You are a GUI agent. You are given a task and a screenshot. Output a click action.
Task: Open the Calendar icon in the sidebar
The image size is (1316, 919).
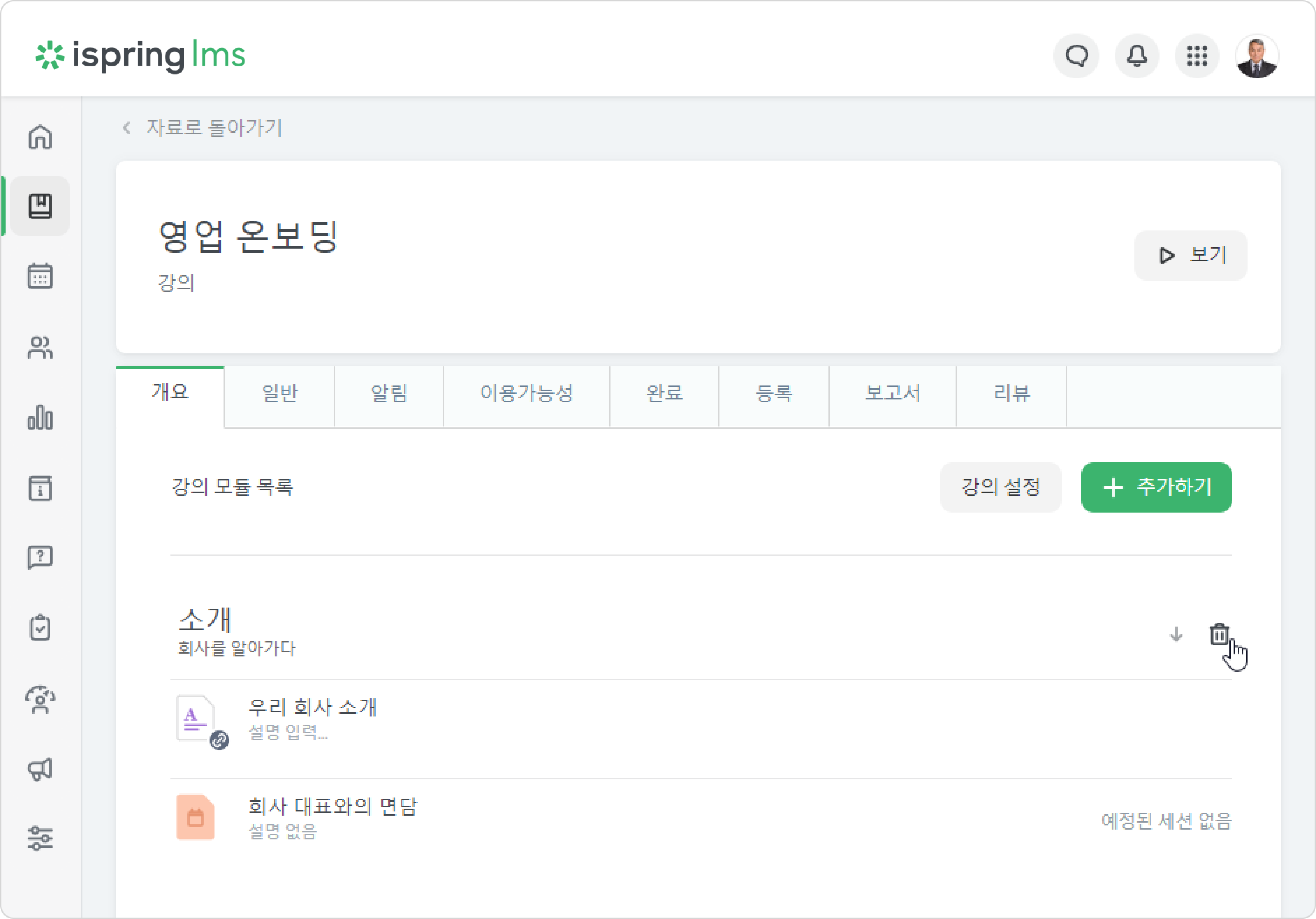(40, 276)
